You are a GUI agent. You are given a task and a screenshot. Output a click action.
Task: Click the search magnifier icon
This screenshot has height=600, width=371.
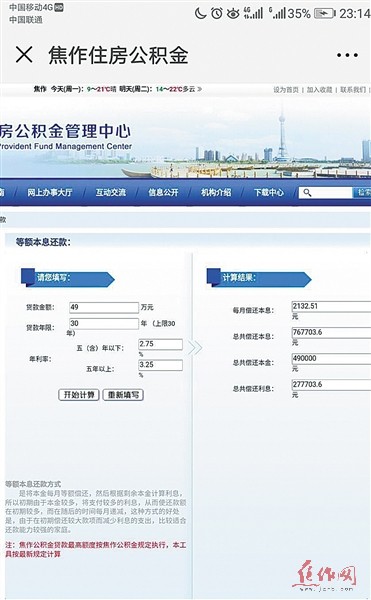(307, 192)
